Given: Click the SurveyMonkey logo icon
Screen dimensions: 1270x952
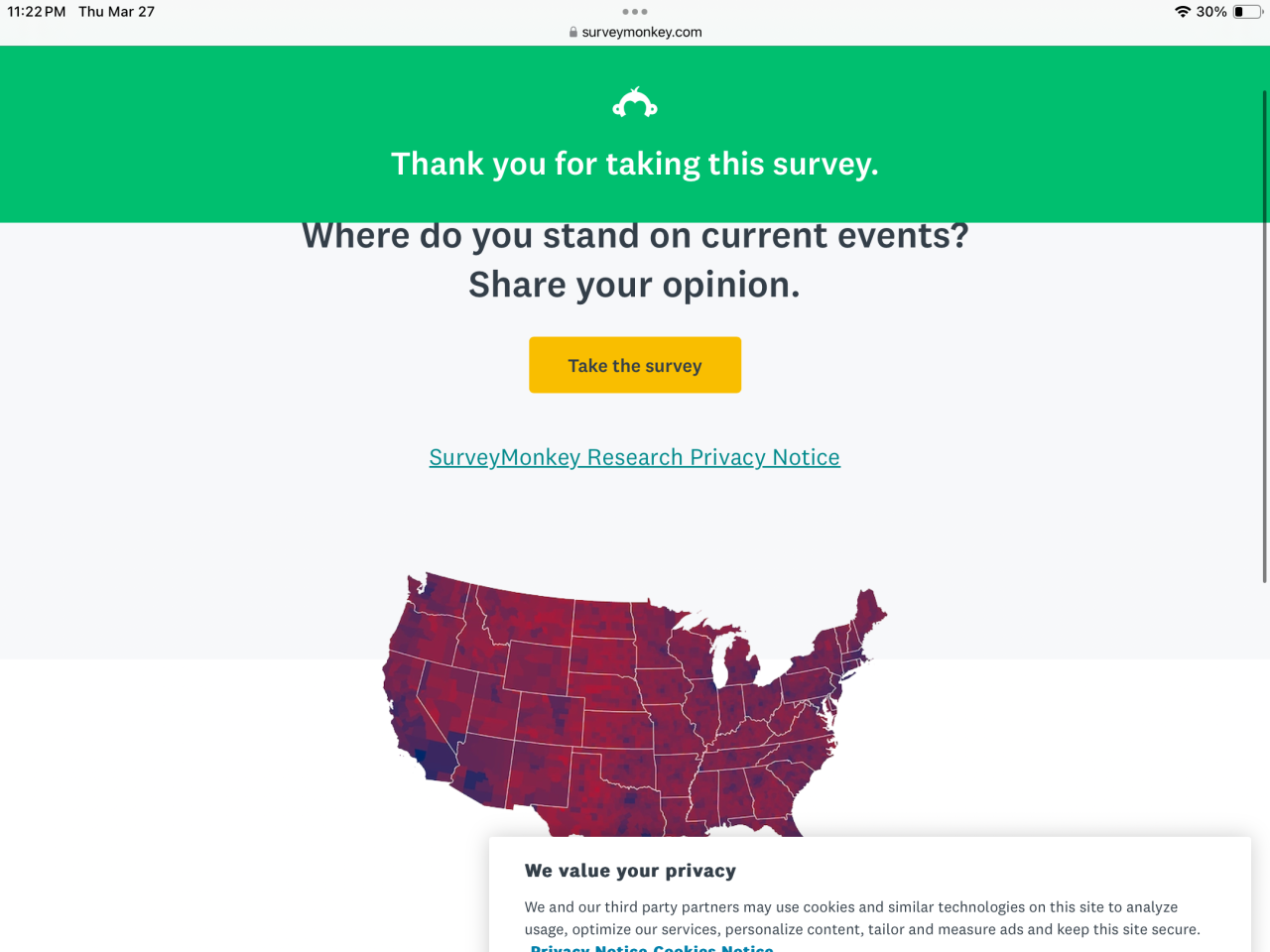Looking at the screenshot, I should tap(635, 103).
